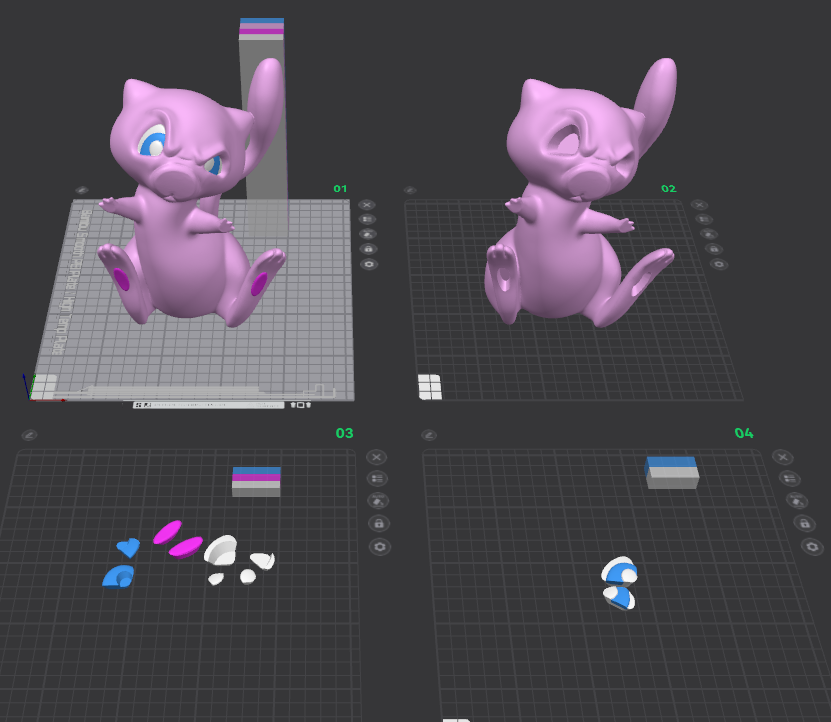Edit plate 02 name with pencil icon
The width and height of the screenshot is (831, 722).
pyautogui.click(x=410, y=190)
